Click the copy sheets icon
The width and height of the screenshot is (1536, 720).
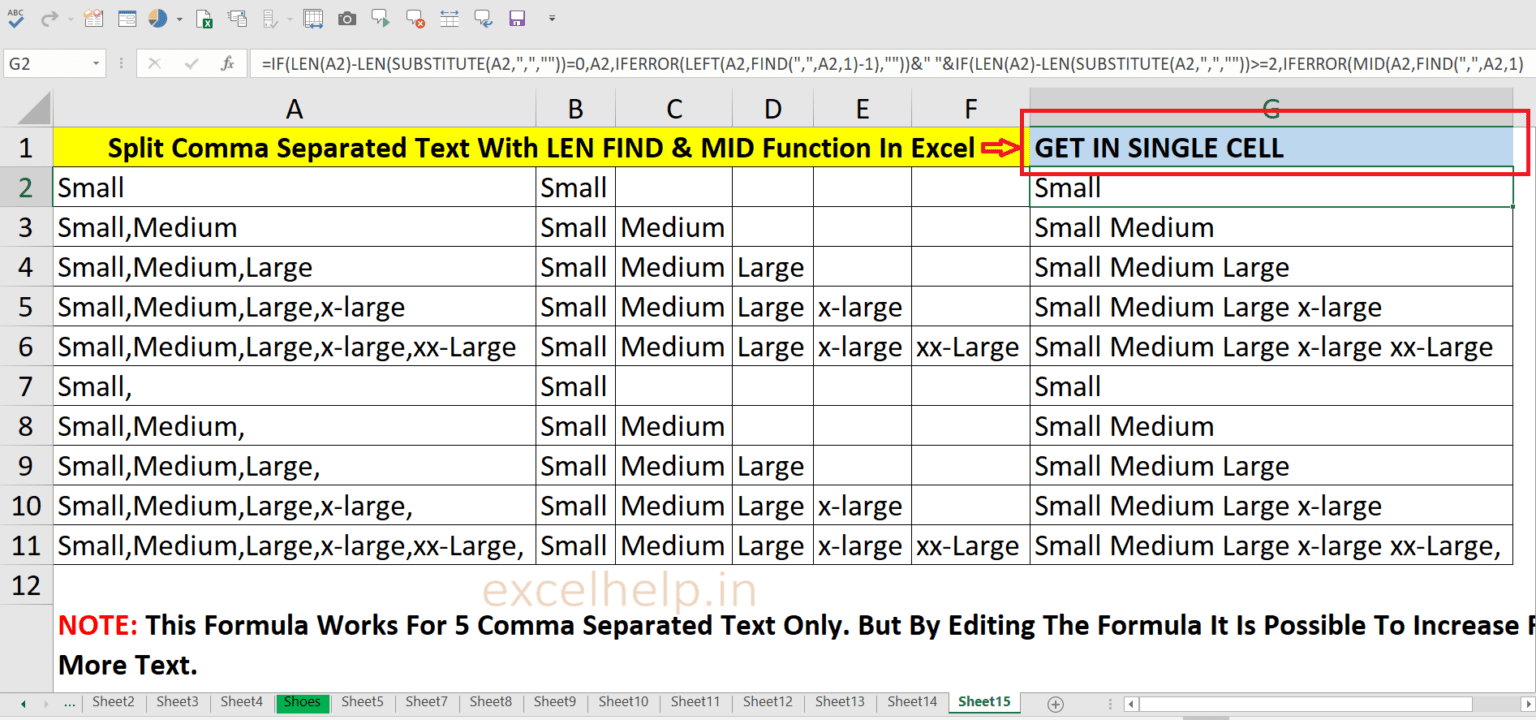[x=237, y=18]
